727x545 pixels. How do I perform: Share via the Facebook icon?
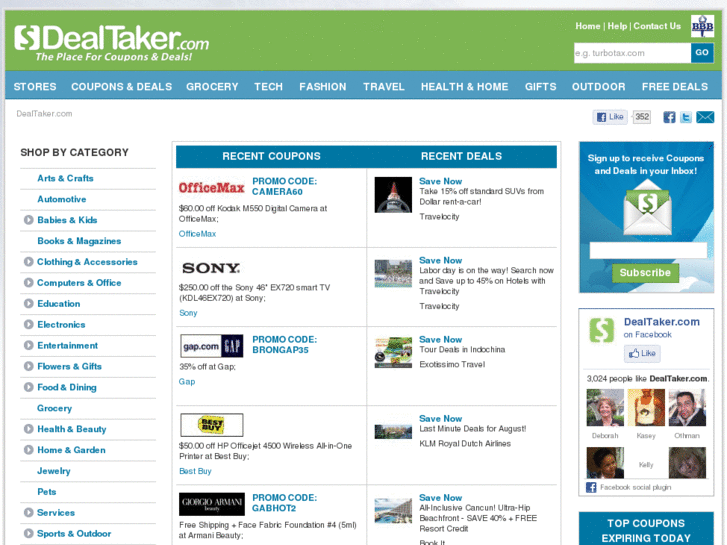(669, 117)
